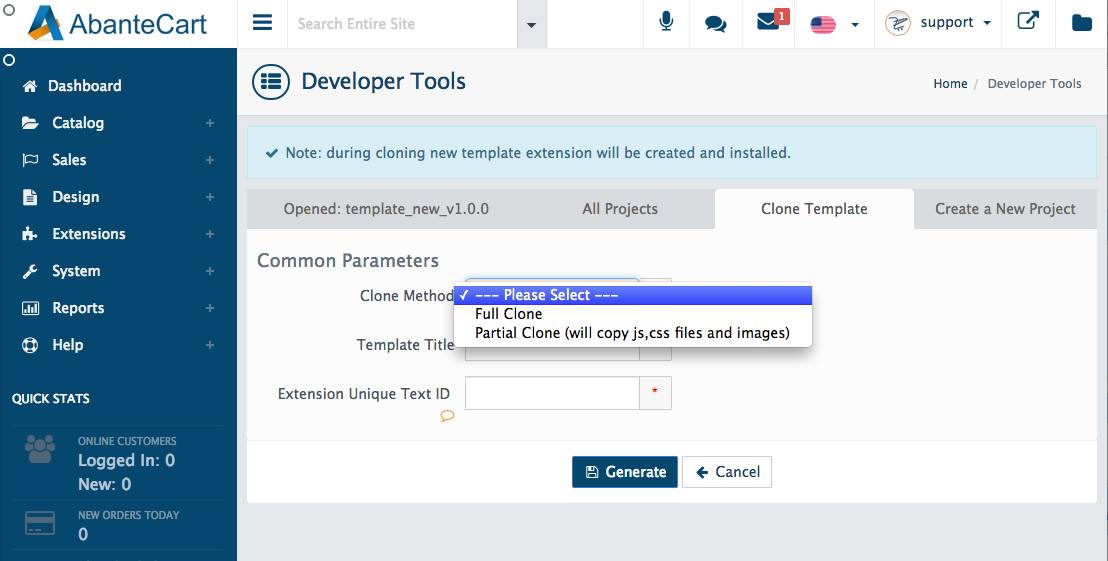Viewport: 1108px width, 561px height.
Task: Click the Sales flag icon
Action: pyautogui.click(x=30, y=160)
